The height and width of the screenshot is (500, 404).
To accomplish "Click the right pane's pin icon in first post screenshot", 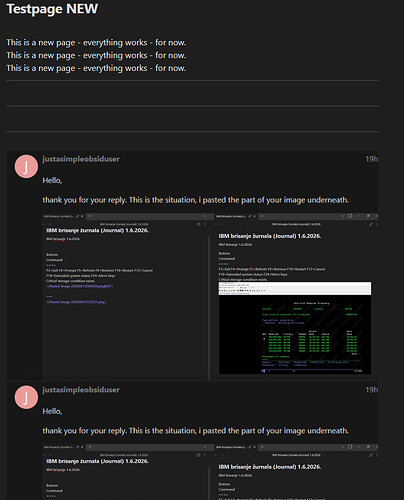I will 250,216.
